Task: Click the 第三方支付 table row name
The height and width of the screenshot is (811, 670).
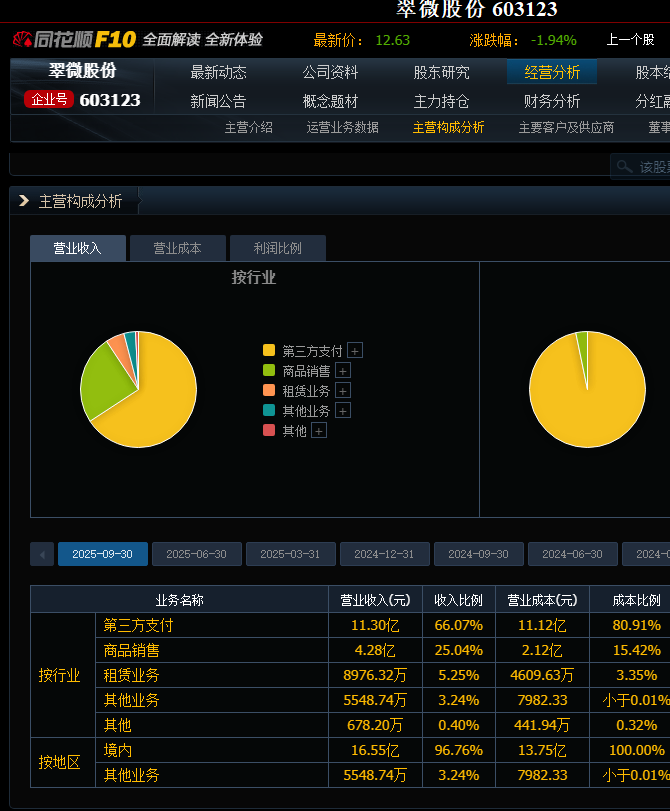Action: [x=138, y=625]
